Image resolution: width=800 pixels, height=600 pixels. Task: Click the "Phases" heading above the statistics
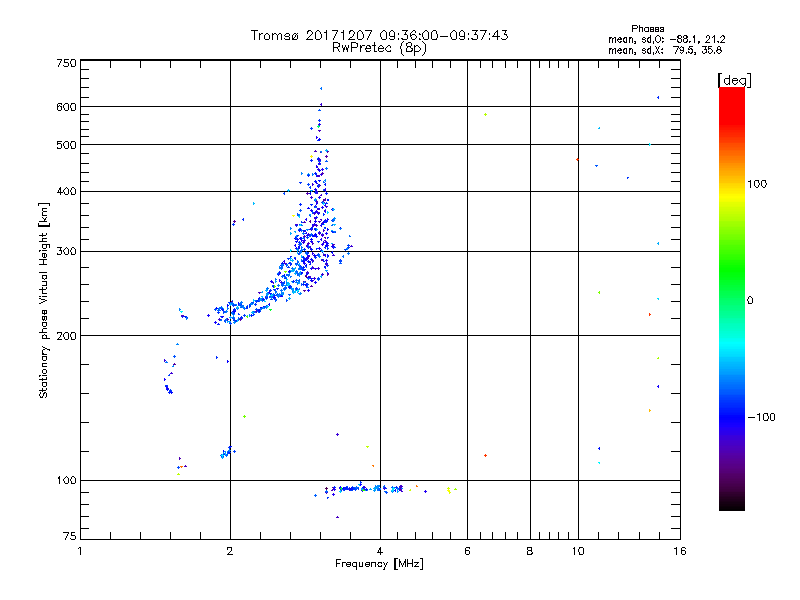tap(647, 29)
